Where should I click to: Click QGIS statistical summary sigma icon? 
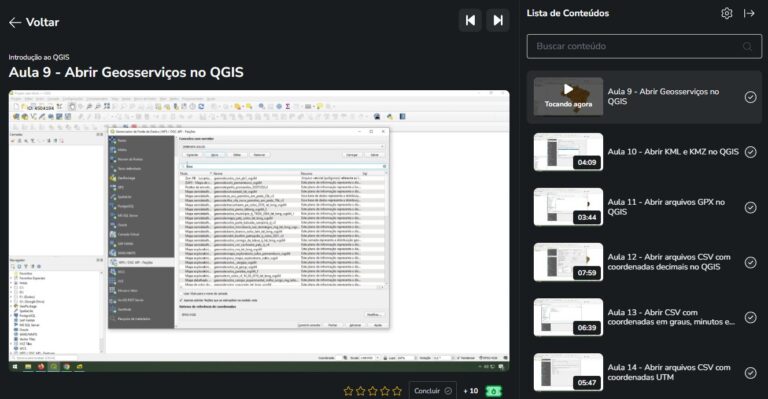tap(288, 106)
